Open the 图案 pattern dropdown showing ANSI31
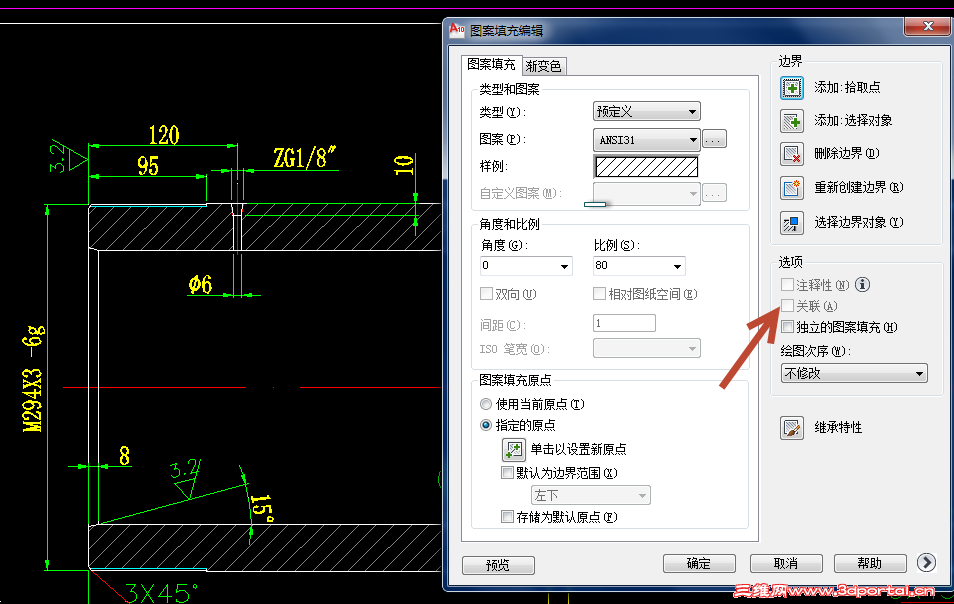 (646, 139)
